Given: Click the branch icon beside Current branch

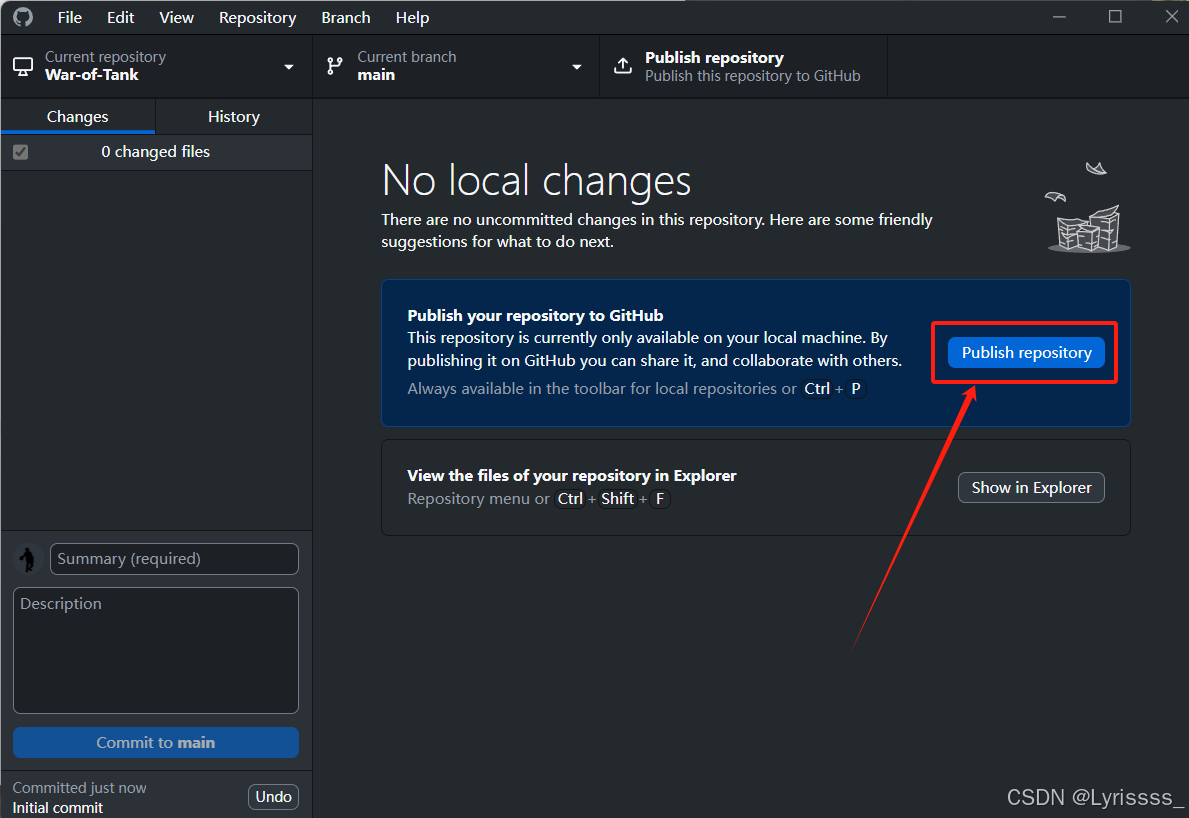Looking at the screenshot, I should 334,66.
